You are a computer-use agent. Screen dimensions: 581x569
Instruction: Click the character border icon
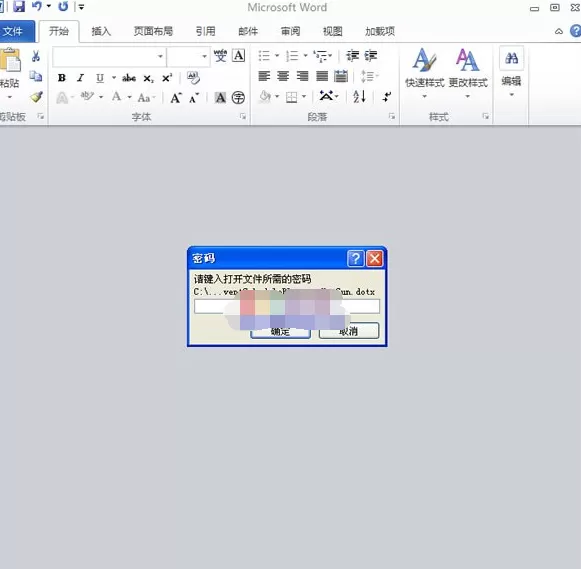point(239,56)
